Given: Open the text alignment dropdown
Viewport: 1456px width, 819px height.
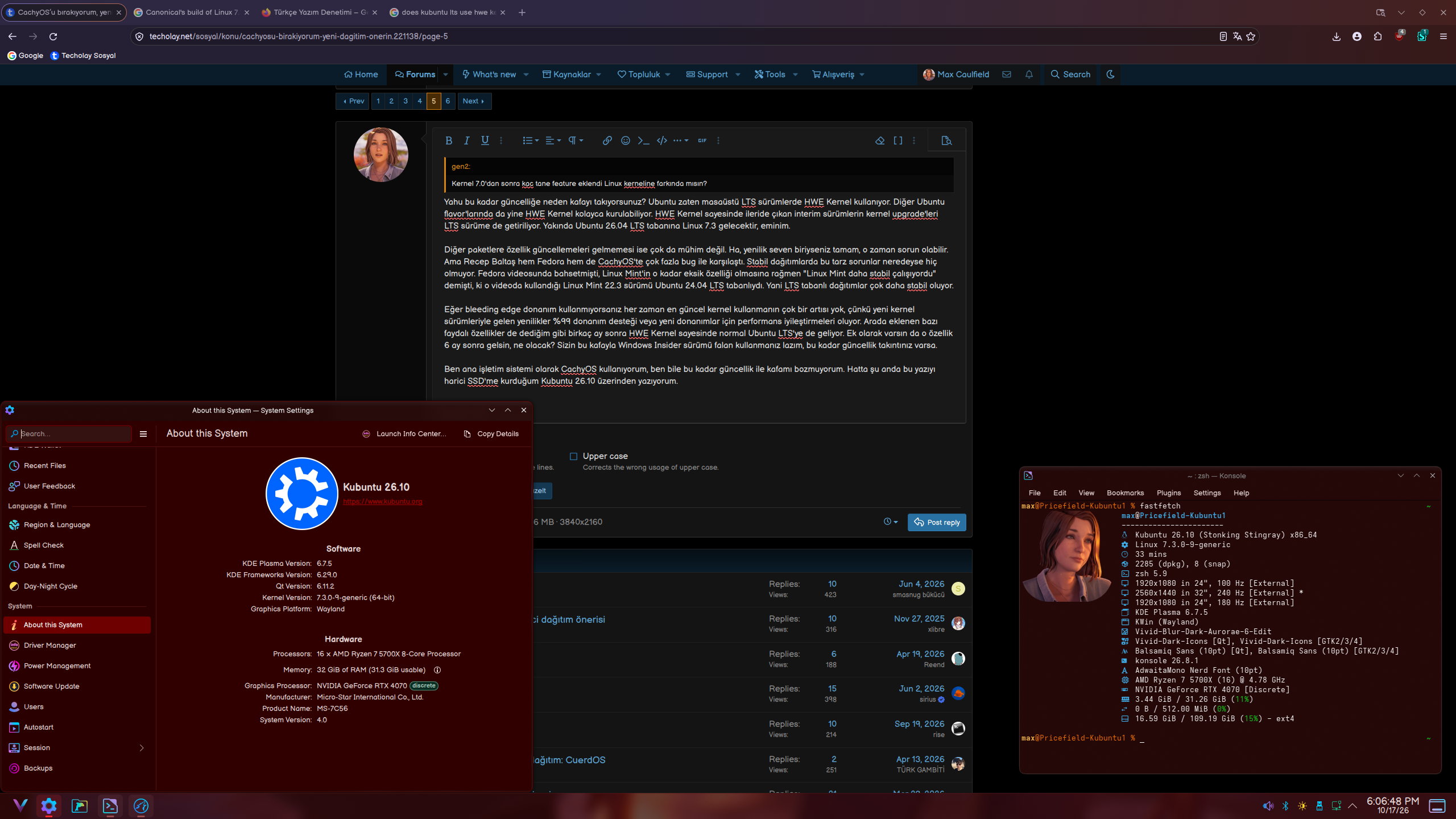Looking at the screenshot, I should [x=553, y=140].
